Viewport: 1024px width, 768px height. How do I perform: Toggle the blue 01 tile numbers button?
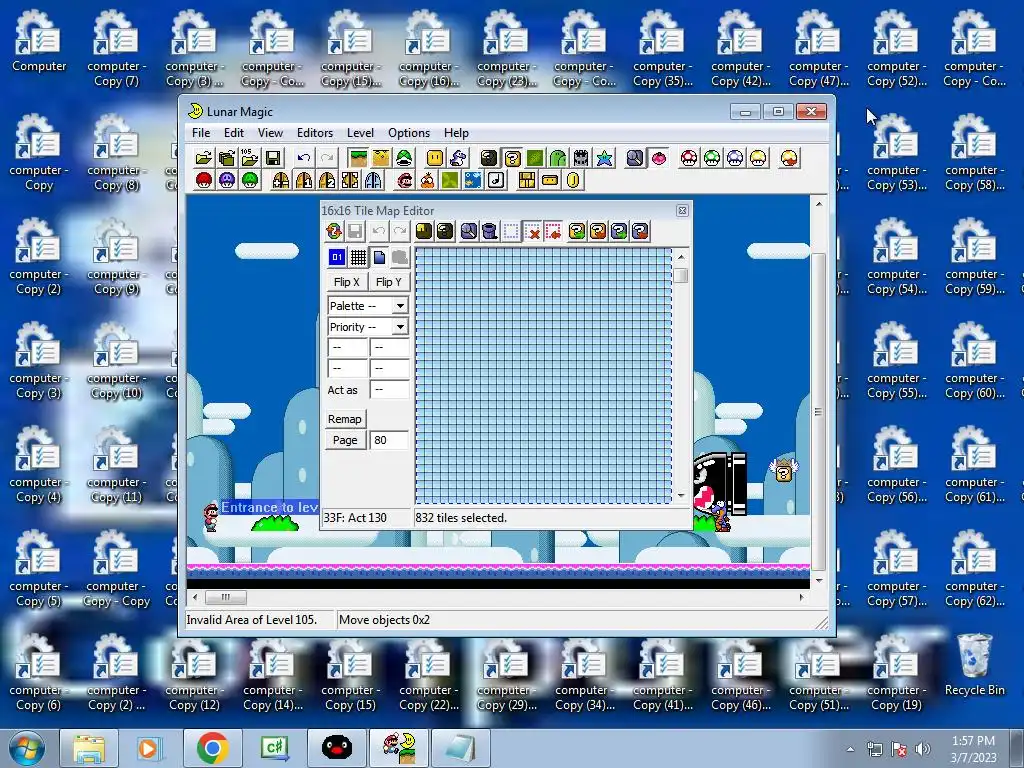coord(337,257)
